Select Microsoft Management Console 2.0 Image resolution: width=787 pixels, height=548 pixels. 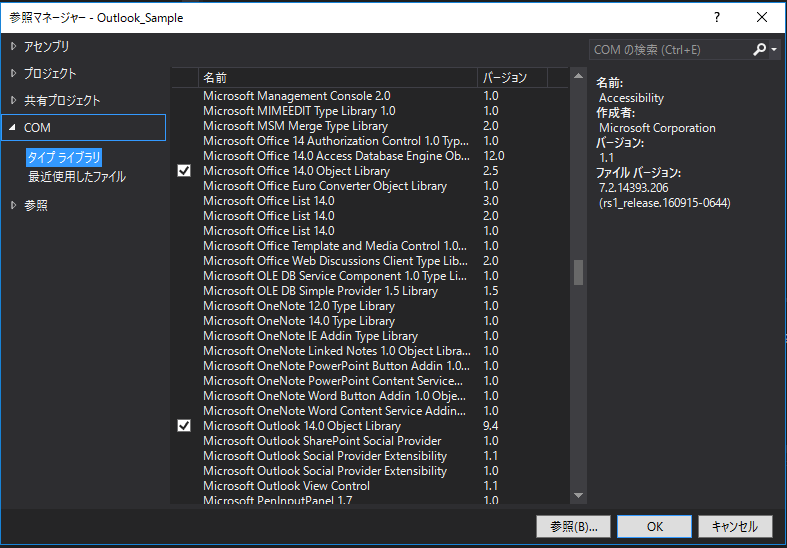point(370,95)
